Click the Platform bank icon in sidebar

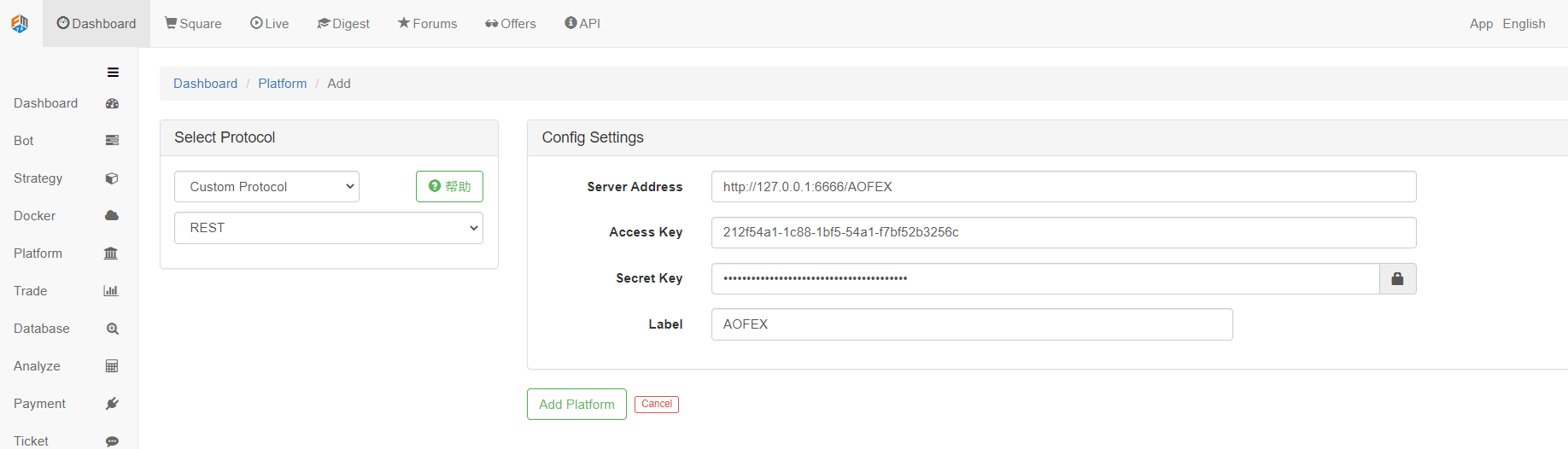[111, 254]
